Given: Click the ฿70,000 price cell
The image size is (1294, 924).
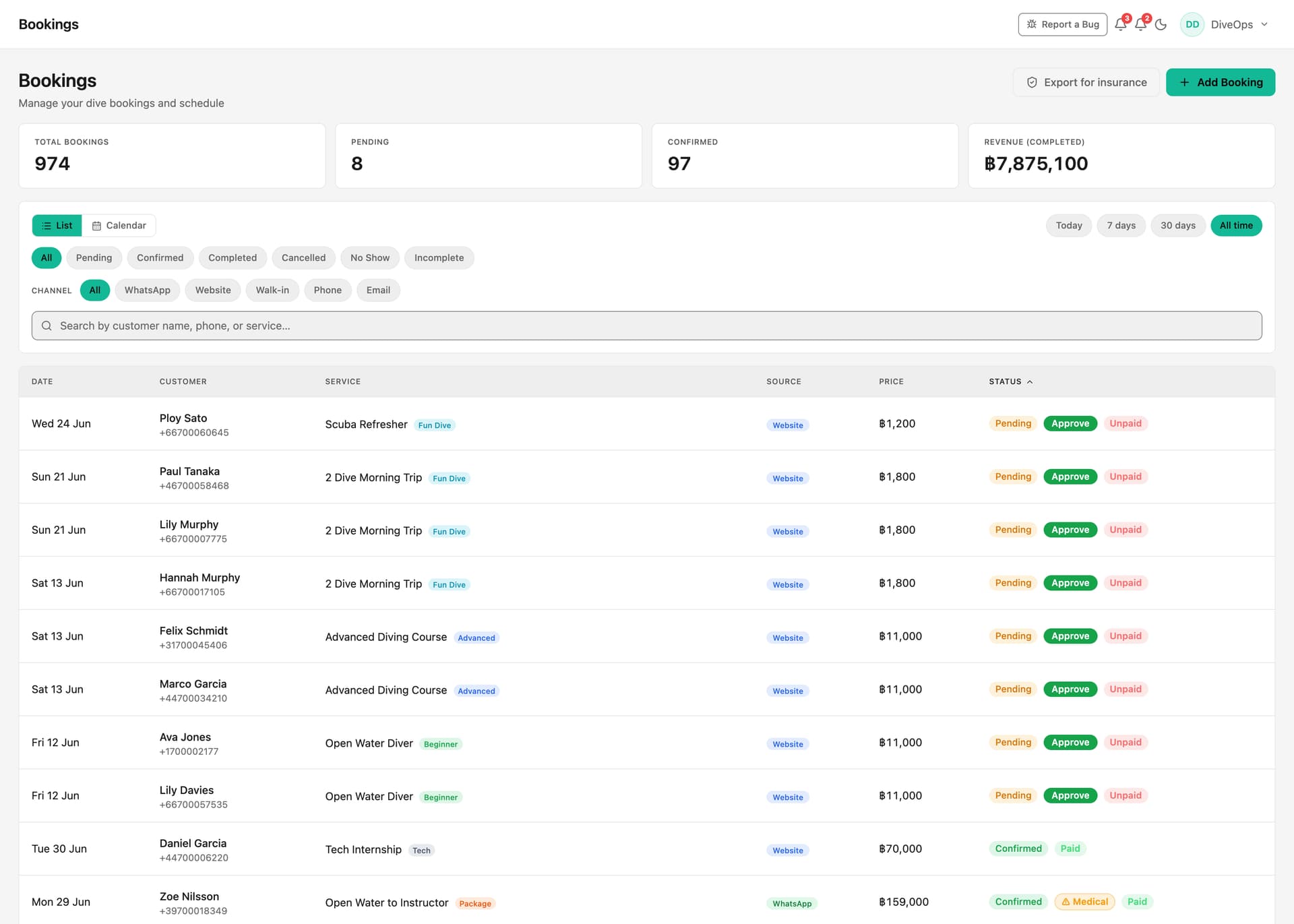Looking at the screenshot, I should 900,849.
